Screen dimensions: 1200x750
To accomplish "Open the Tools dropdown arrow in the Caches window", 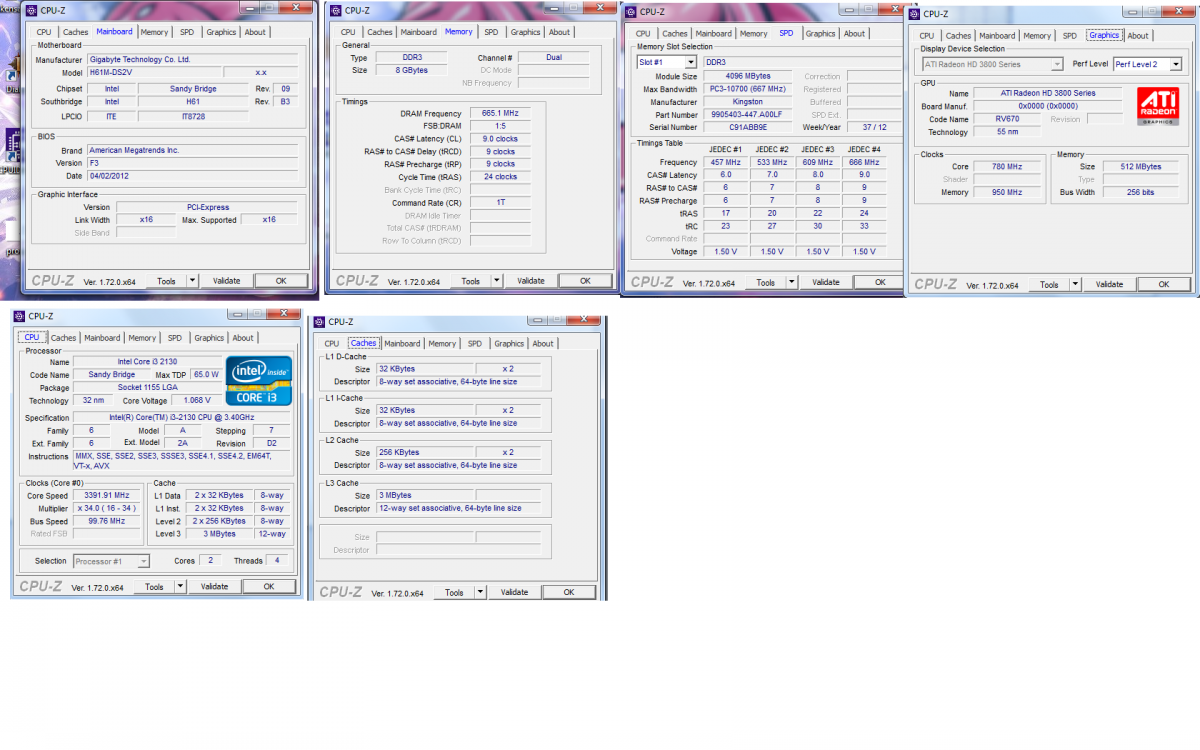I will click(480, 592).
